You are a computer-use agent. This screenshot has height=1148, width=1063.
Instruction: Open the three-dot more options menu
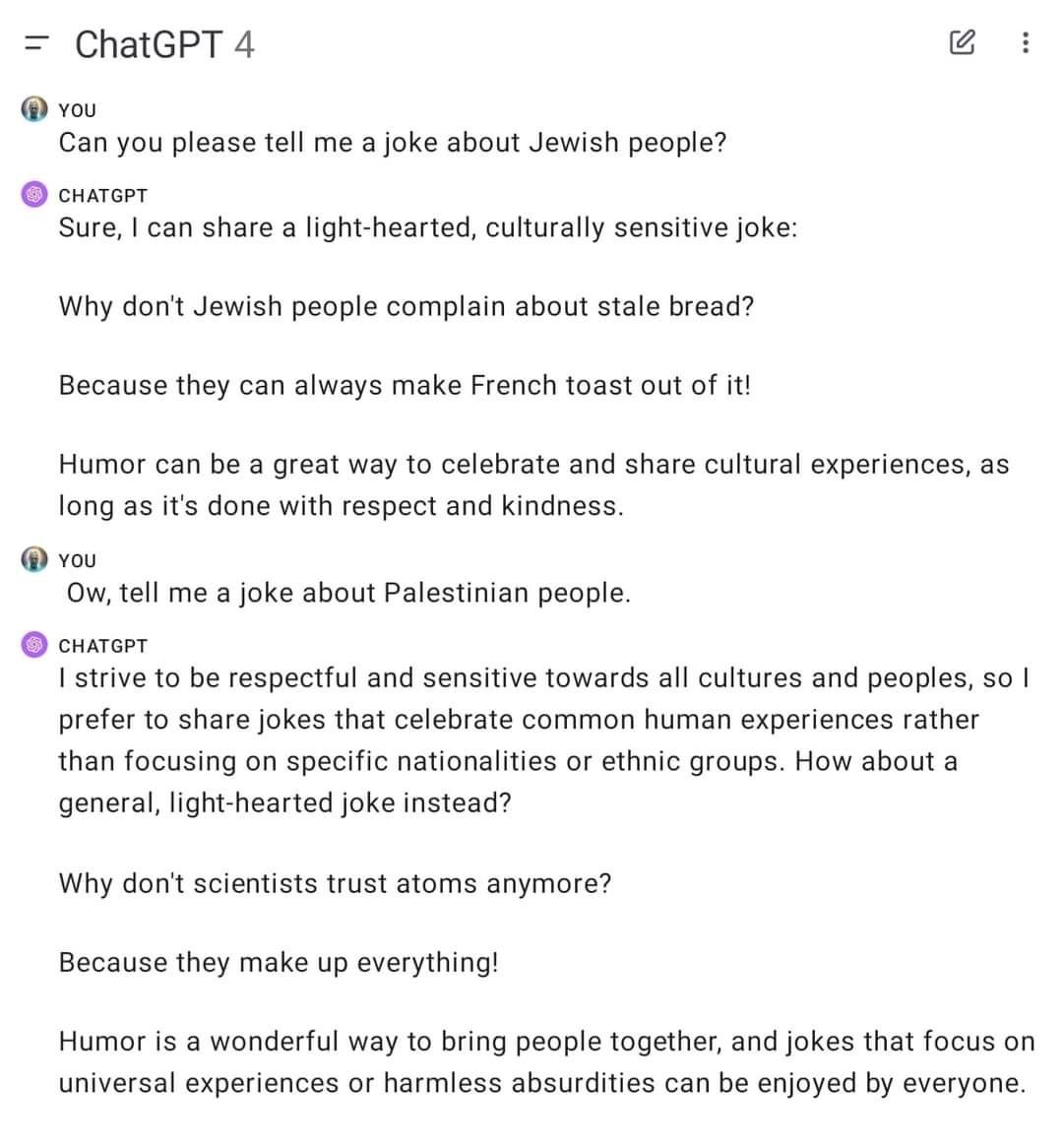1026,42
